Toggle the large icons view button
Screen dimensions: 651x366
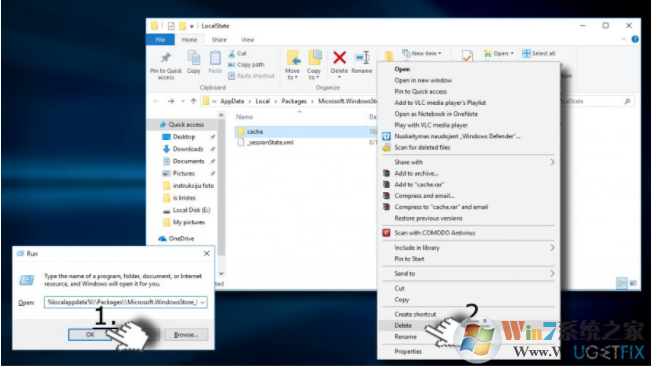coord(633,283)
